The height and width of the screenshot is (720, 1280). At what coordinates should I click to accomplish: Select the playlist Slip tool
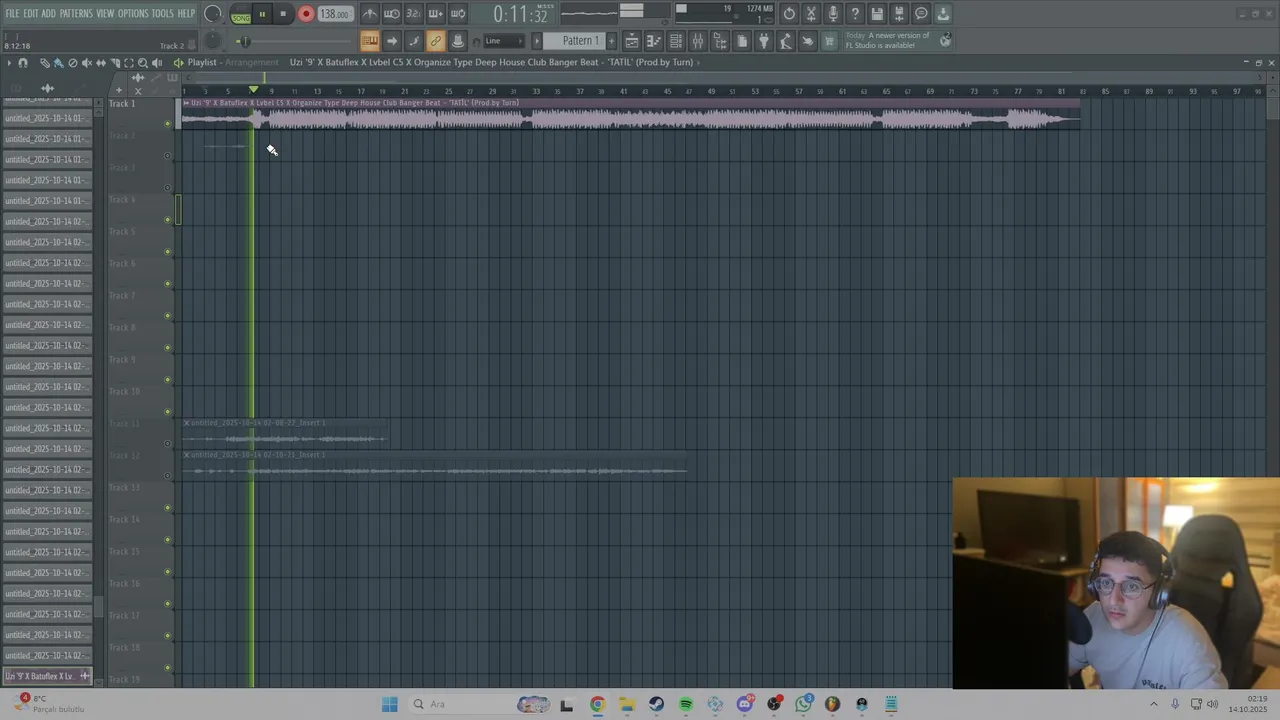(x=101, y=63)
